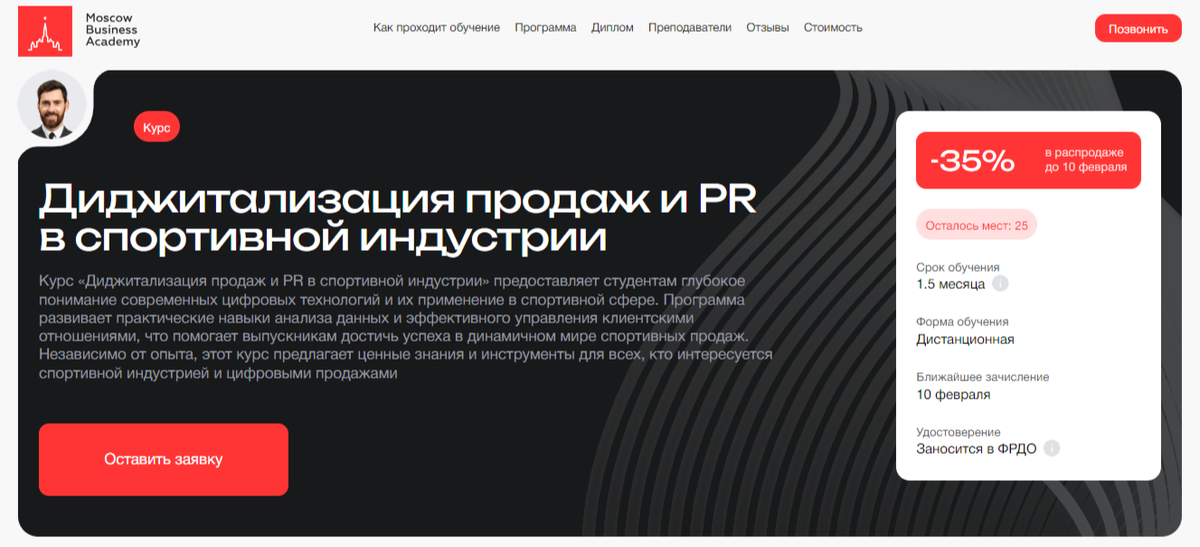Jump to the Преподаватели section
This screenshot has width=1200, height=547.
pos(689,28)
